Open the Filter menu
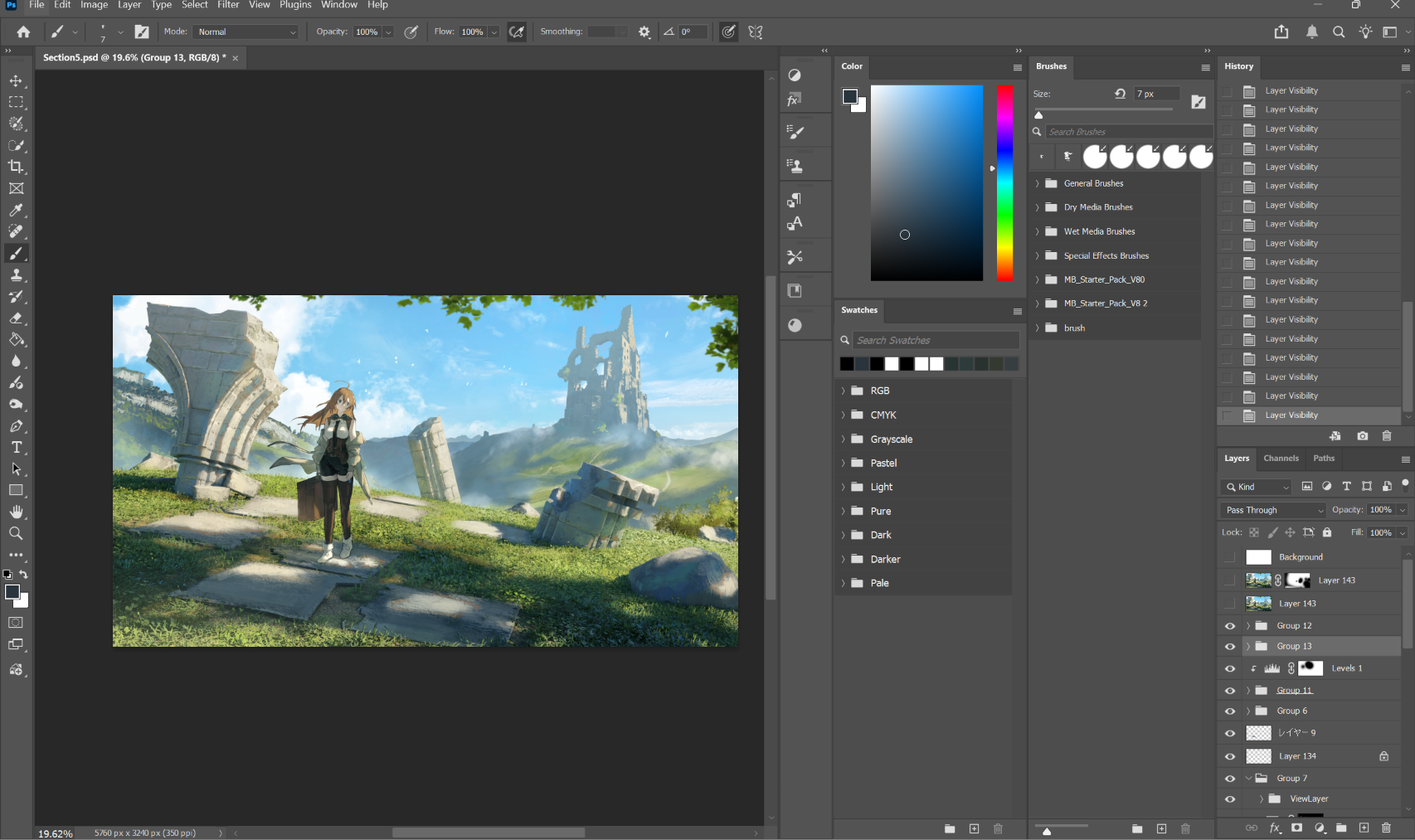 (228, 5)
